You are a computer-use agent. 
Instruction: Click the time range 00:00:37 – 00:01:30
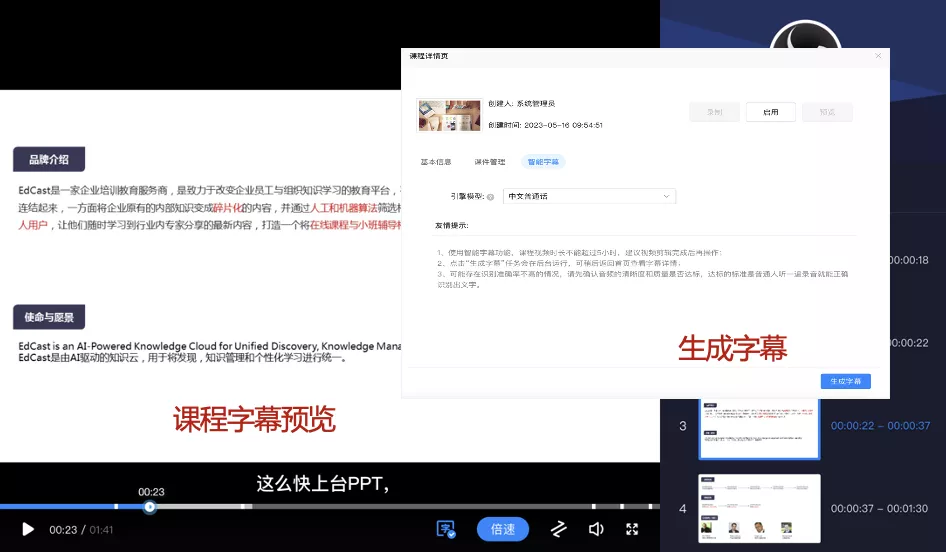(x=879, y=509)
